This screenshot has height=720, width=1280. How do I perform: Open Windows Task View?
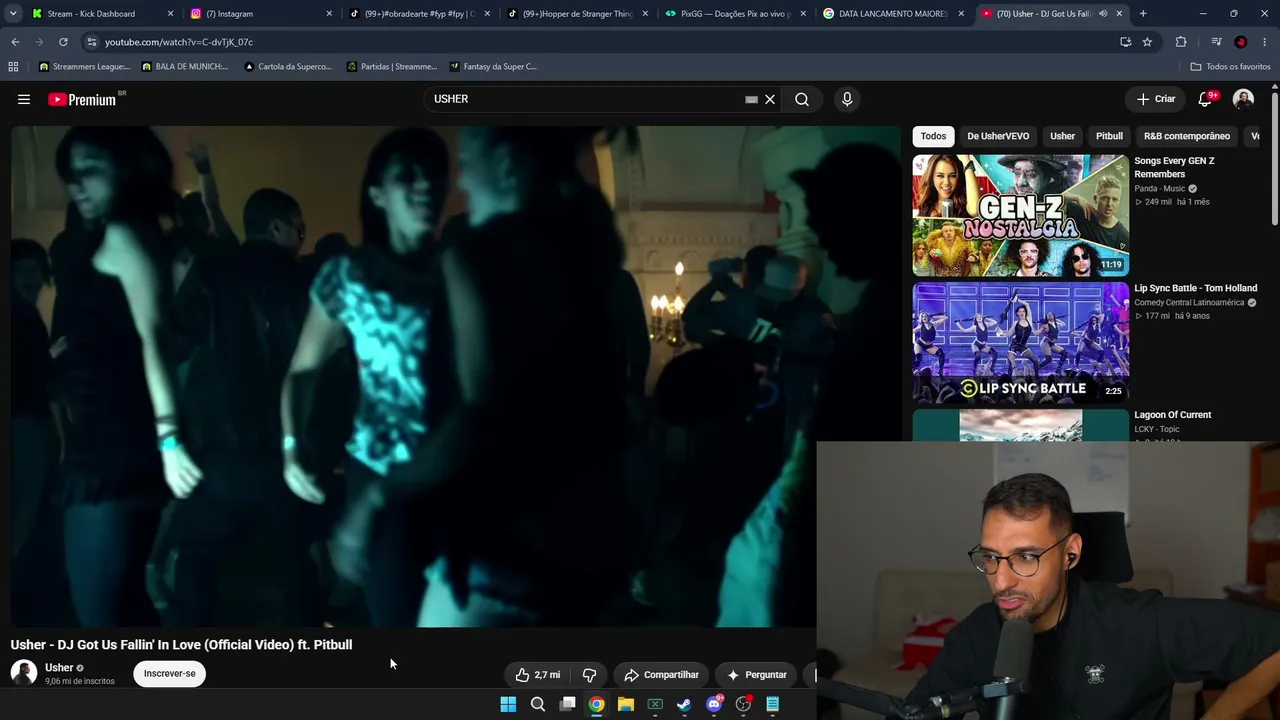pos(567,704)
